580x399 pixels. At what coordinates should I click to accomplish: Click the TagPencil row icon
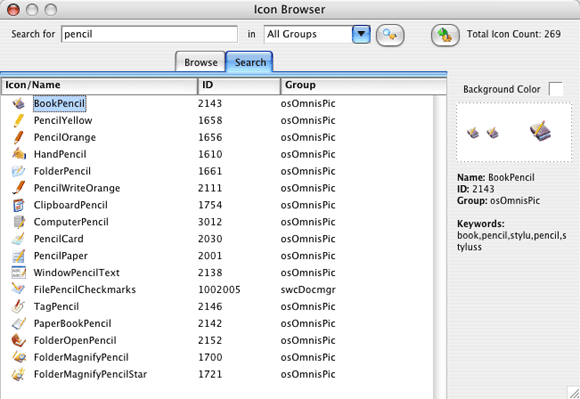pyautogui.click(x=18, y=307)
